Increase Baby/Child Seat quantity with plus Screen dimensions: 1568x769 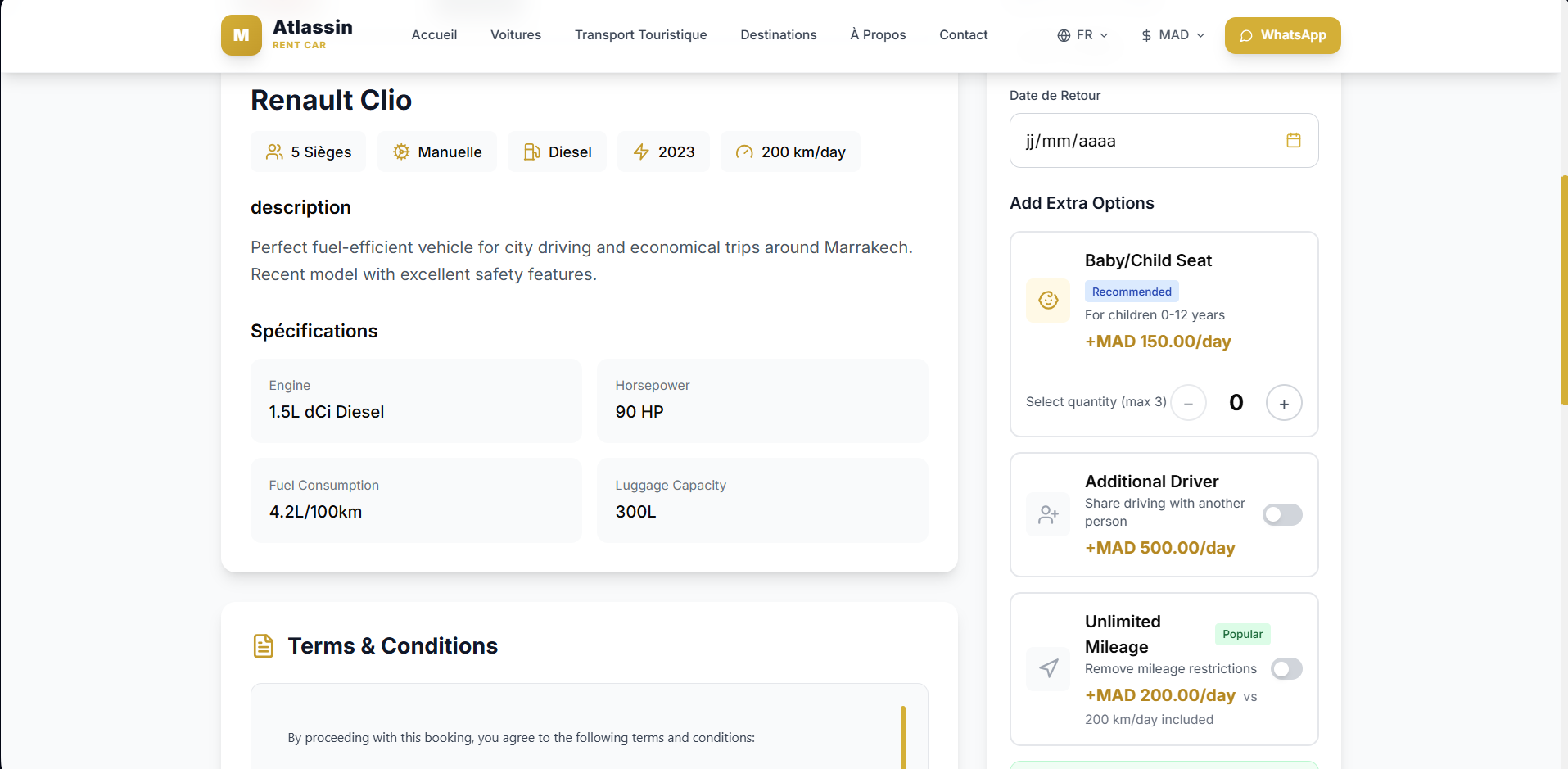(1284, 403)
